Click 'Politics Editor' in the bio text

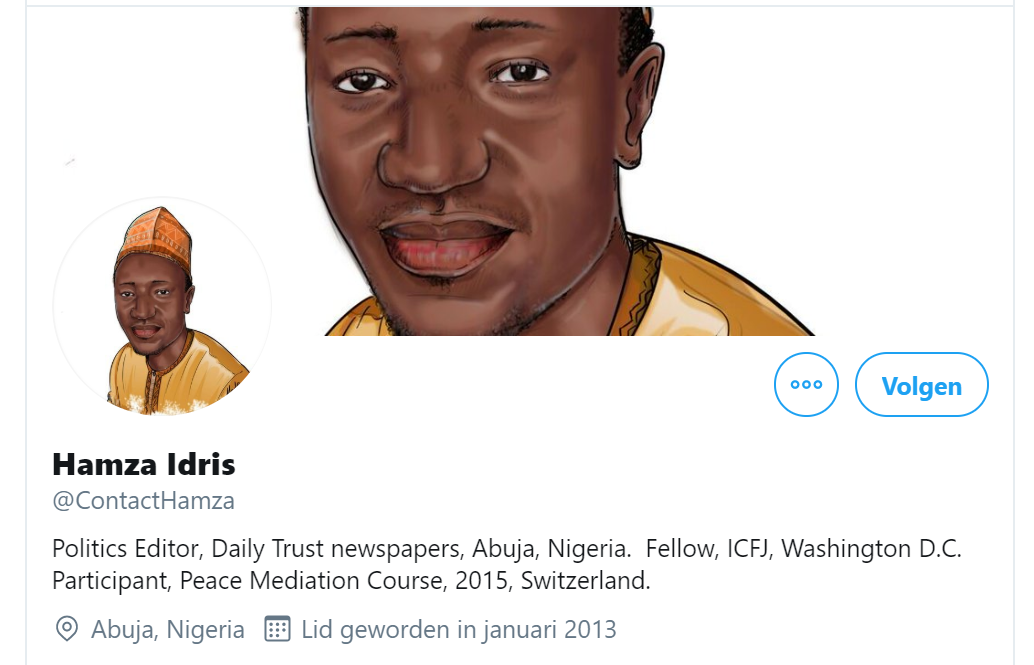pos(126,549)
